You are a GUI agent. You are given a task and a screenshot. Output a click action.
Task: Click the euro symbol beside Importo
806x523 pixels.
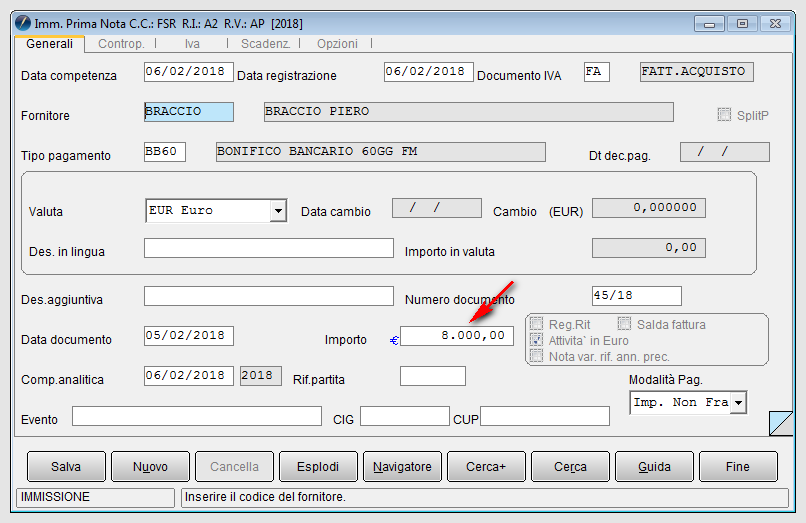pos(394,340)
